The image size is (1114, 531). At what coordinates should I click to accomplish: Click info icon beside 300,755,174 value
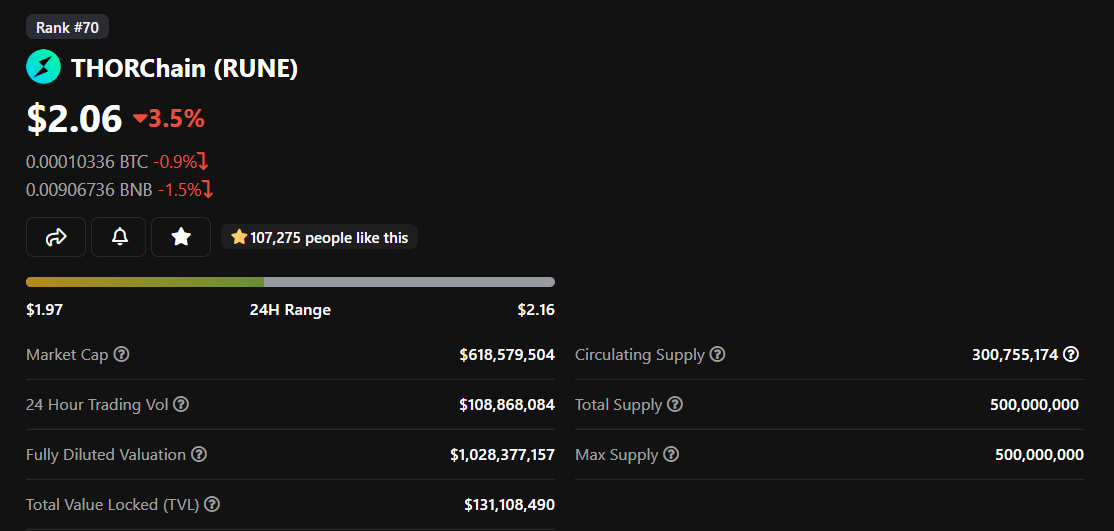pyautogui.click(x=1071, y=354)
